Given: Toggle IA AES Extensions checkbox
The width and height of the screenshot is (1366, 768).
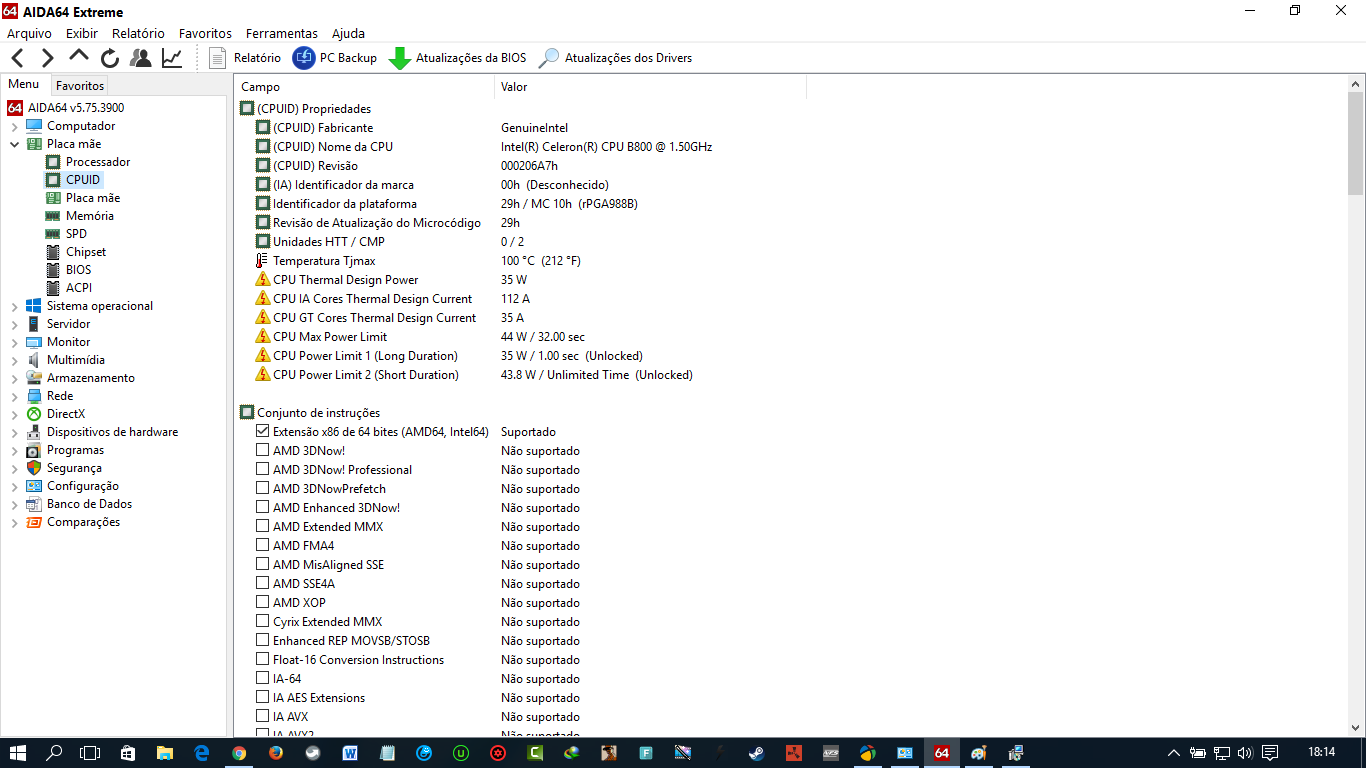Looking at the screenshot, I should tap(263, 698).
